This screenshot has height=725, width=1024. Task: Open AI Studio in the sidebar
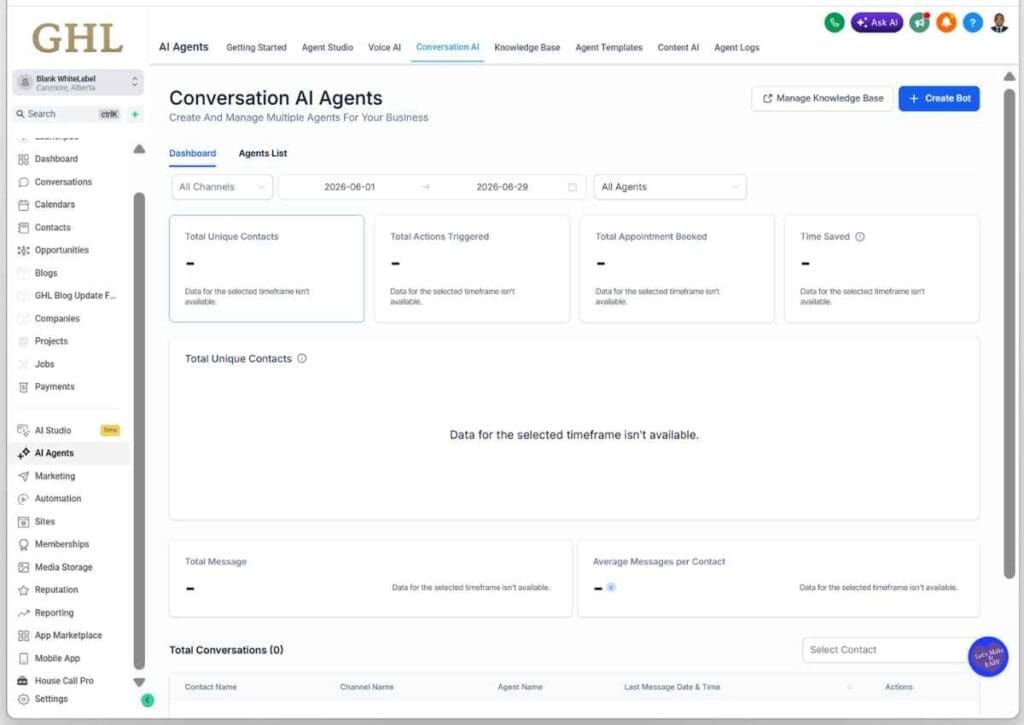[x=53, y=430]
